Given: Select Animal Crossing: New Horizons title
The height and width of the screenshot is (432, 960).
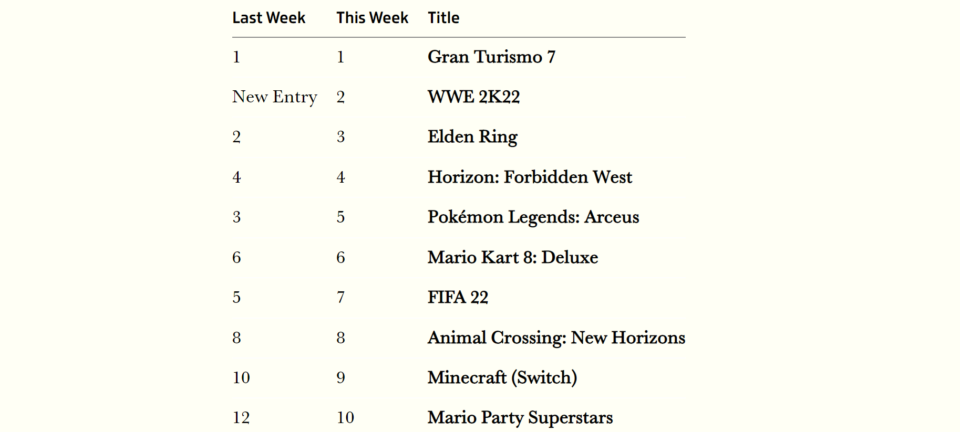Looking at the screenshot, I should [557, 338].
